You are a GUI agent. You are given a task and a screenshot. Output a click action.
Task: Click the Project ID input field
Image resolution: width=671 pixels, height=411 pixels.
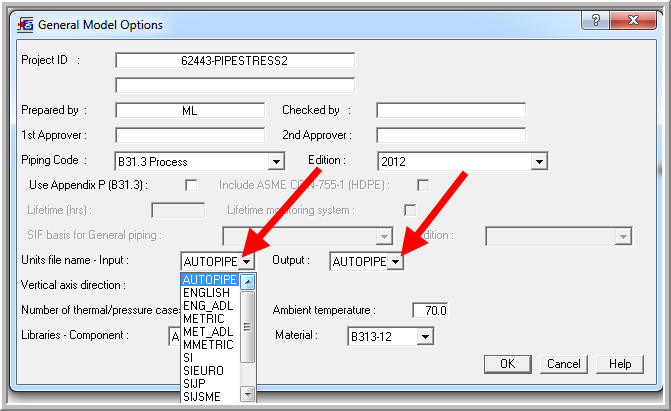tap(235, 60)
